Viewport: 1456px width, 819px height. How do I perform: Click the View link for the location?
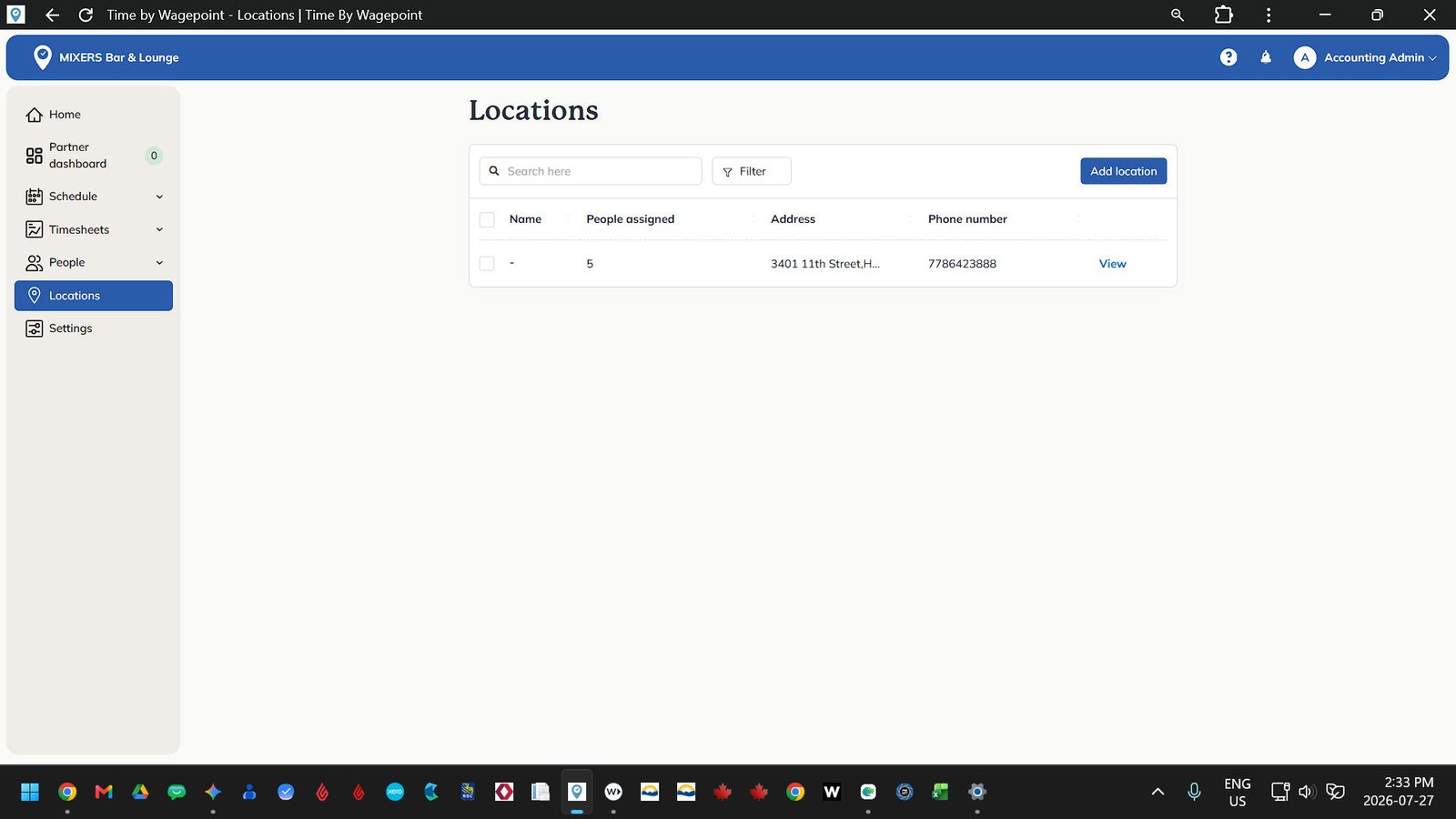coord(1112,264)
